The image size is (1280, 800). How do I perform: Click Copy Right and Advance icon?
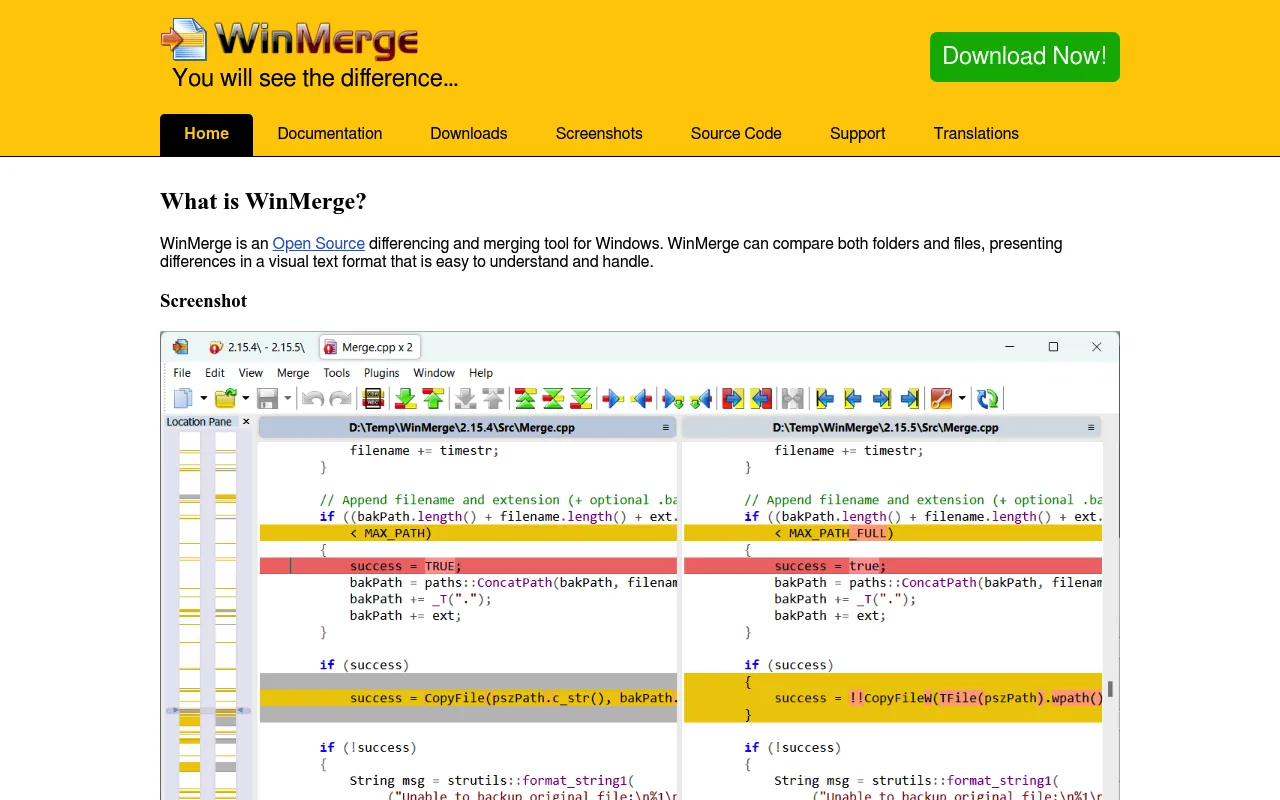click(x=673, y=398)
